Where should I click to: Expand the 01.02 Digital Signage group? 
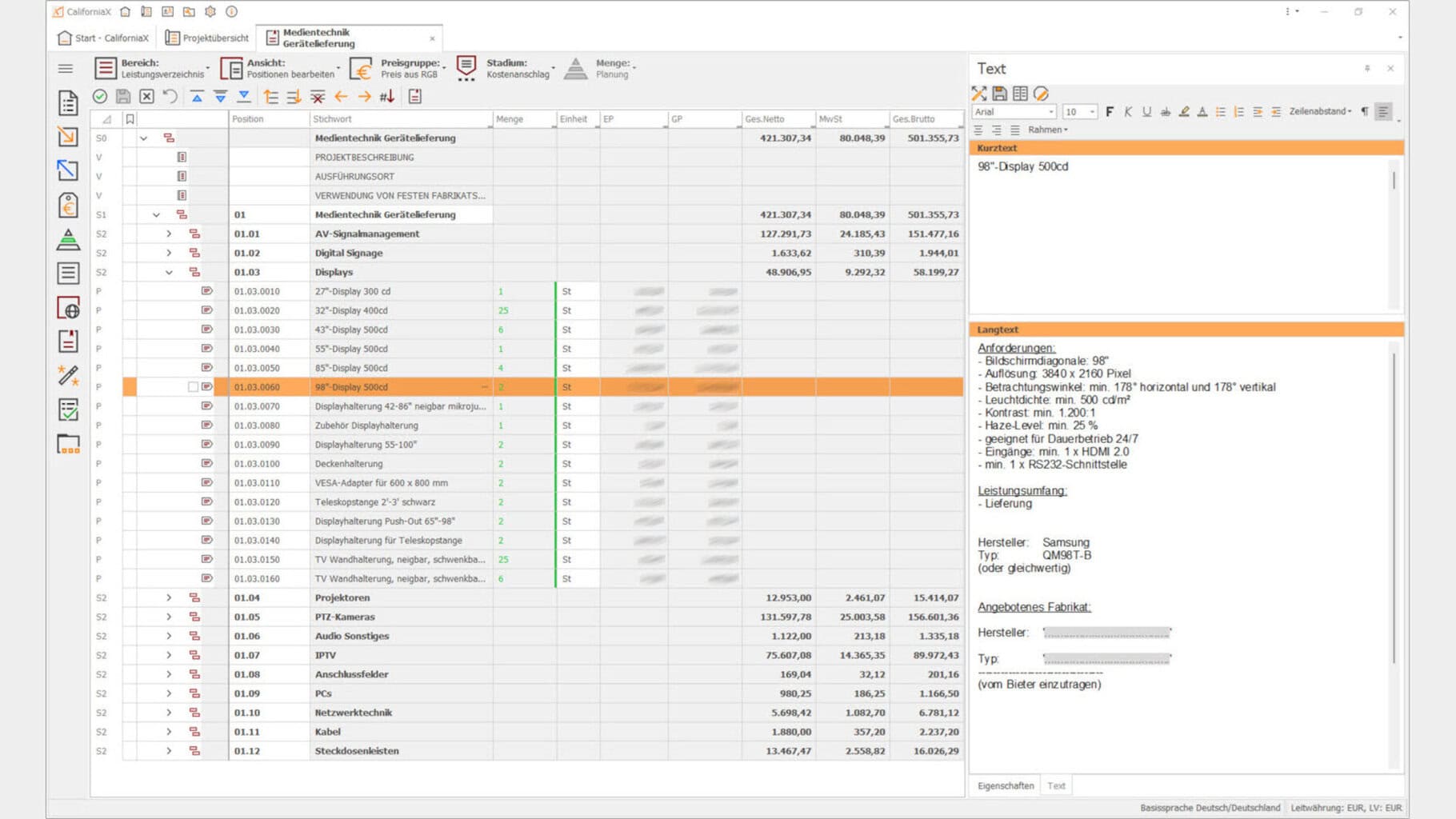tap(169, 254)
